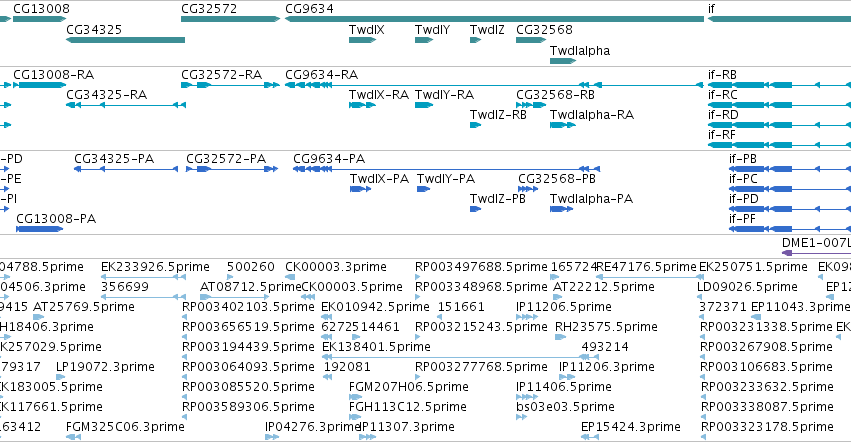851x442 pixels.
Task: Select protein if-PF
Action: (x=742, y=219)
